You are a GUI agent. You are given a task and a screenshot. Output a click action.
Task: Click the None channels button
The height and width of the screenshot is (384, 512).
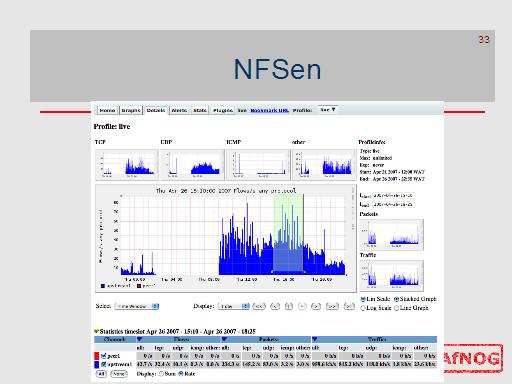(119, 374)
